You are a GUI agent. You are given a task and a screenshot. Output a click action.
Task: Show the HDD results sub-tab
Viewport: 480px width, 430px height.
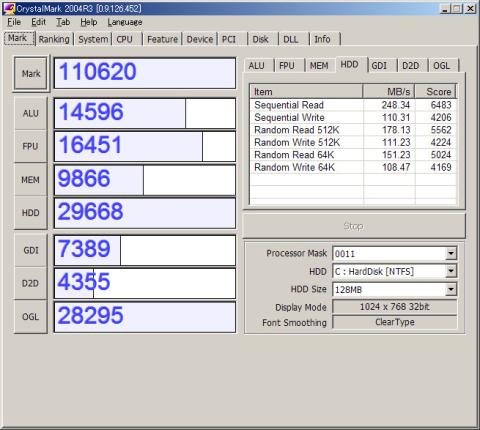tap(351, 64)
